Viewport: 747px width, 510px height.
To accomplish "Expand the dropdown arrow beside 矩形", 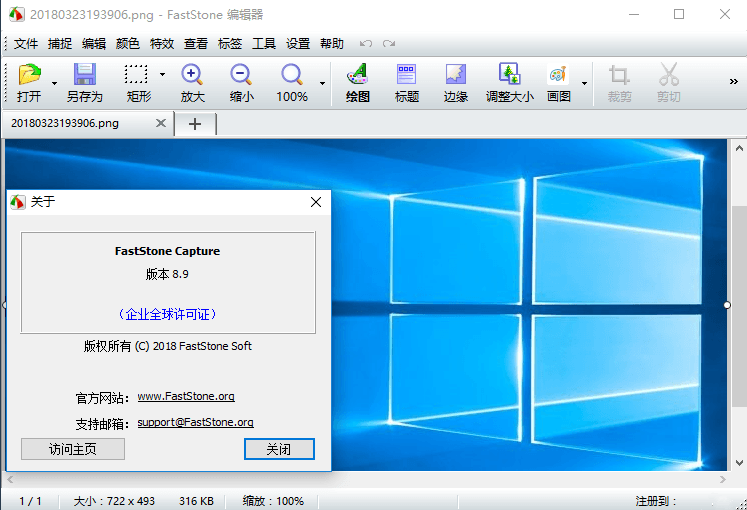I will point(162,74).
